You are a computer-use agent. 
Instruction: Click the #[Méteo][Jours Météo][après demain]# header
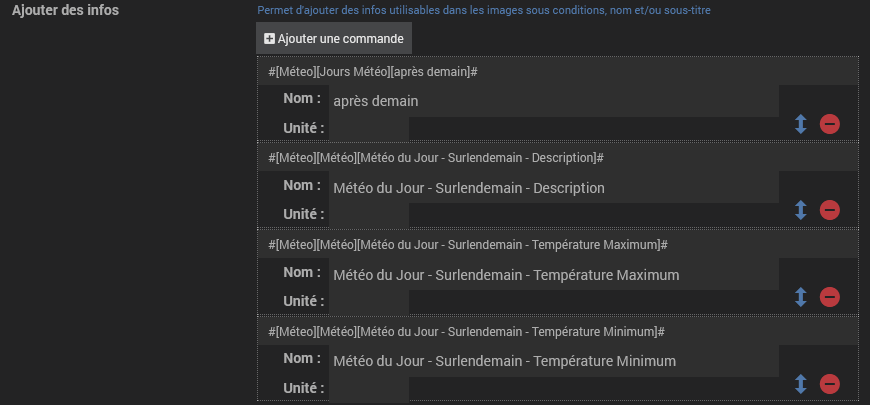coord(373,72)
